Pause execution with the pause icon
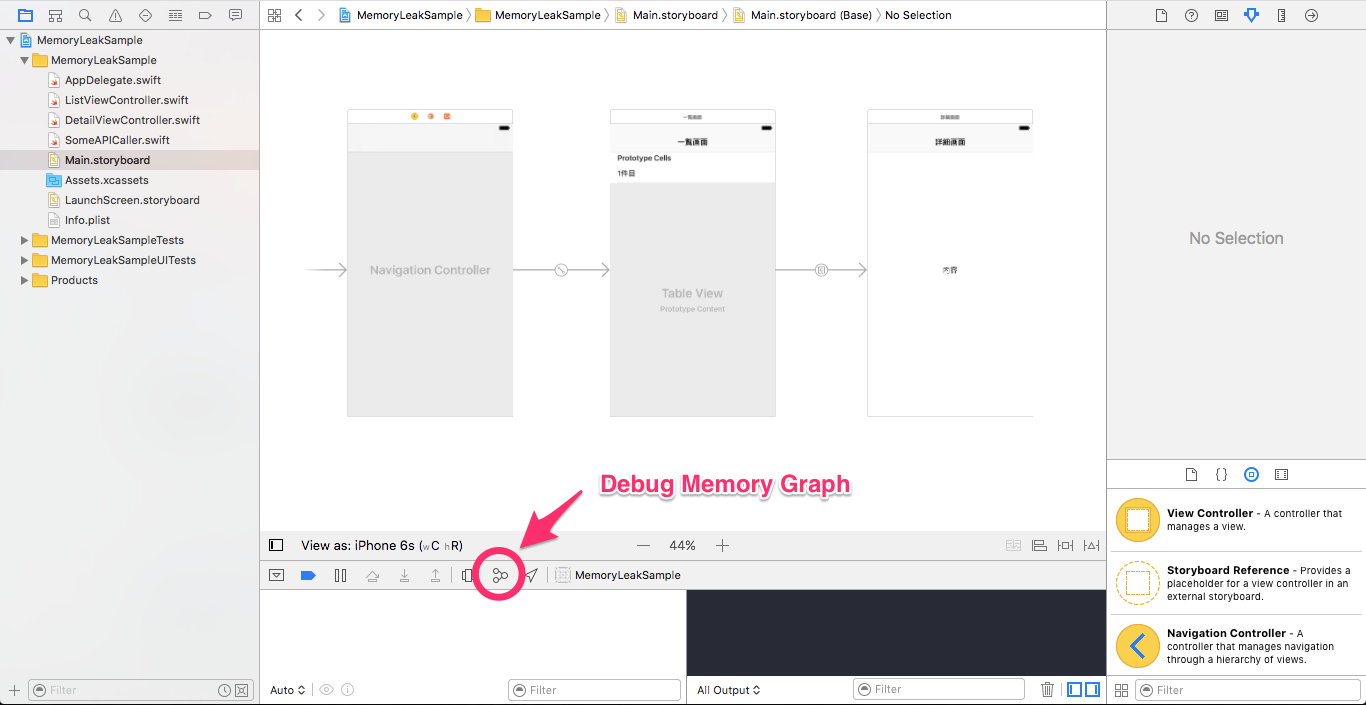This screenshot has height=705, width=1366. pyautogui.click(x=340, y=575)
